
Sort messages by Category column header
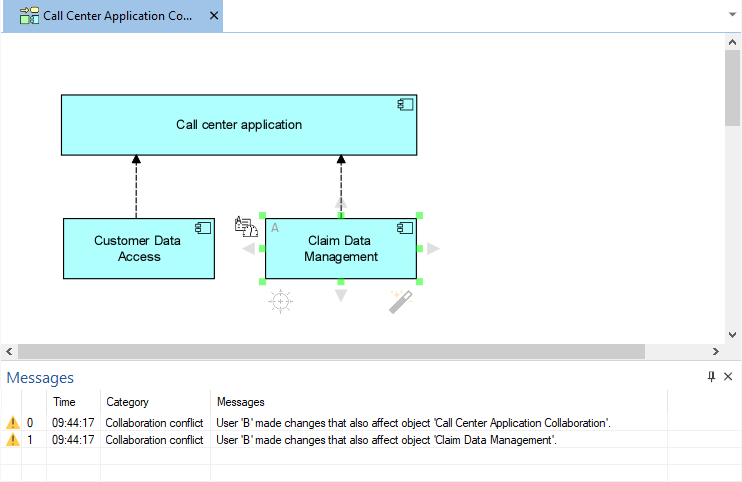[127, 402]
